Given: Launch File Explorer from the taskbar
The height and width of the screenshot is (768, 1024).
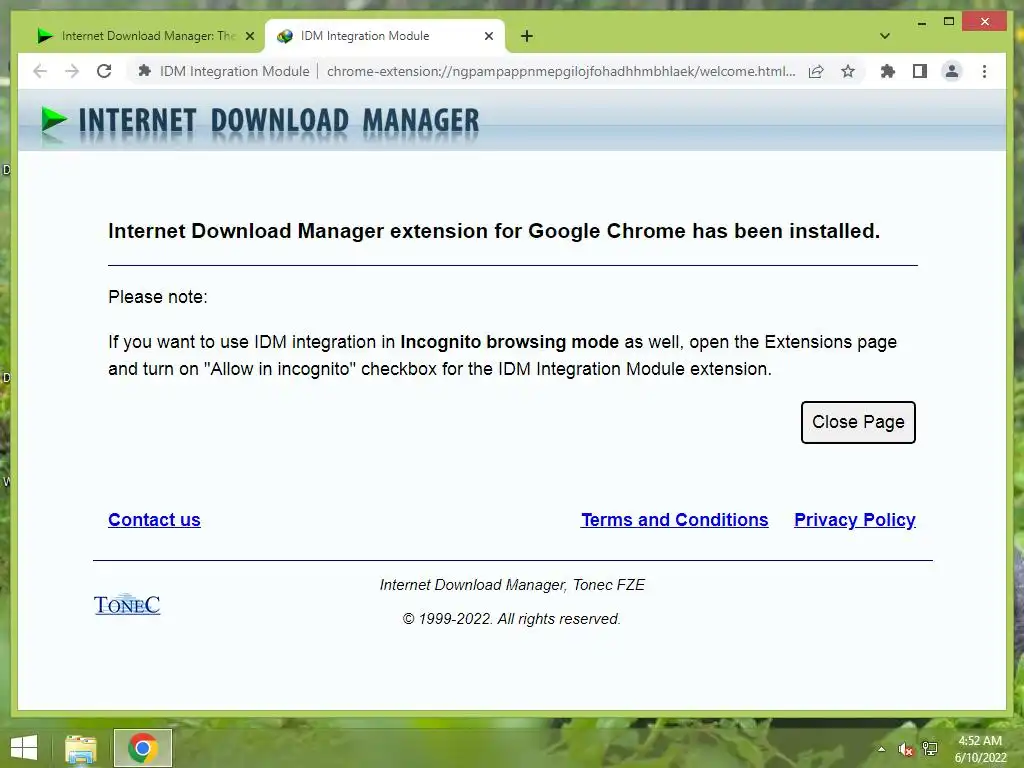Looking at the screenshot, I should [80, 748].
